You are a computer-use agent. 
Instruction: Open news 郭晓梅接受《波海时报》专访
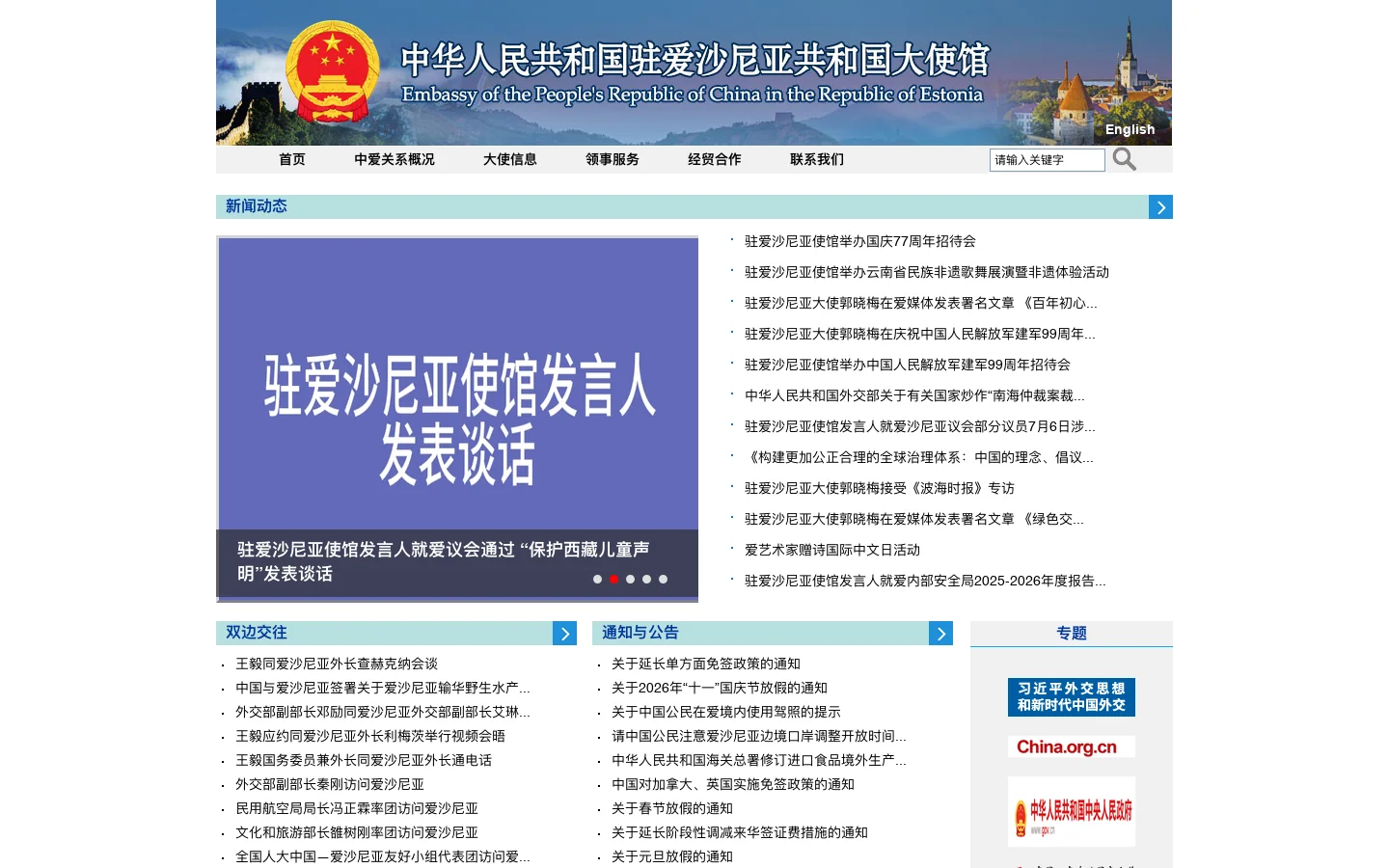tap(880, 489)
